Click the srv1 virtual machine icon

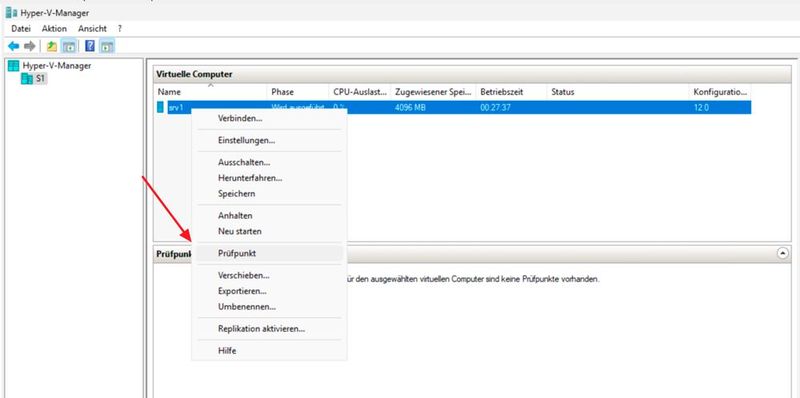tap(161, 107)
